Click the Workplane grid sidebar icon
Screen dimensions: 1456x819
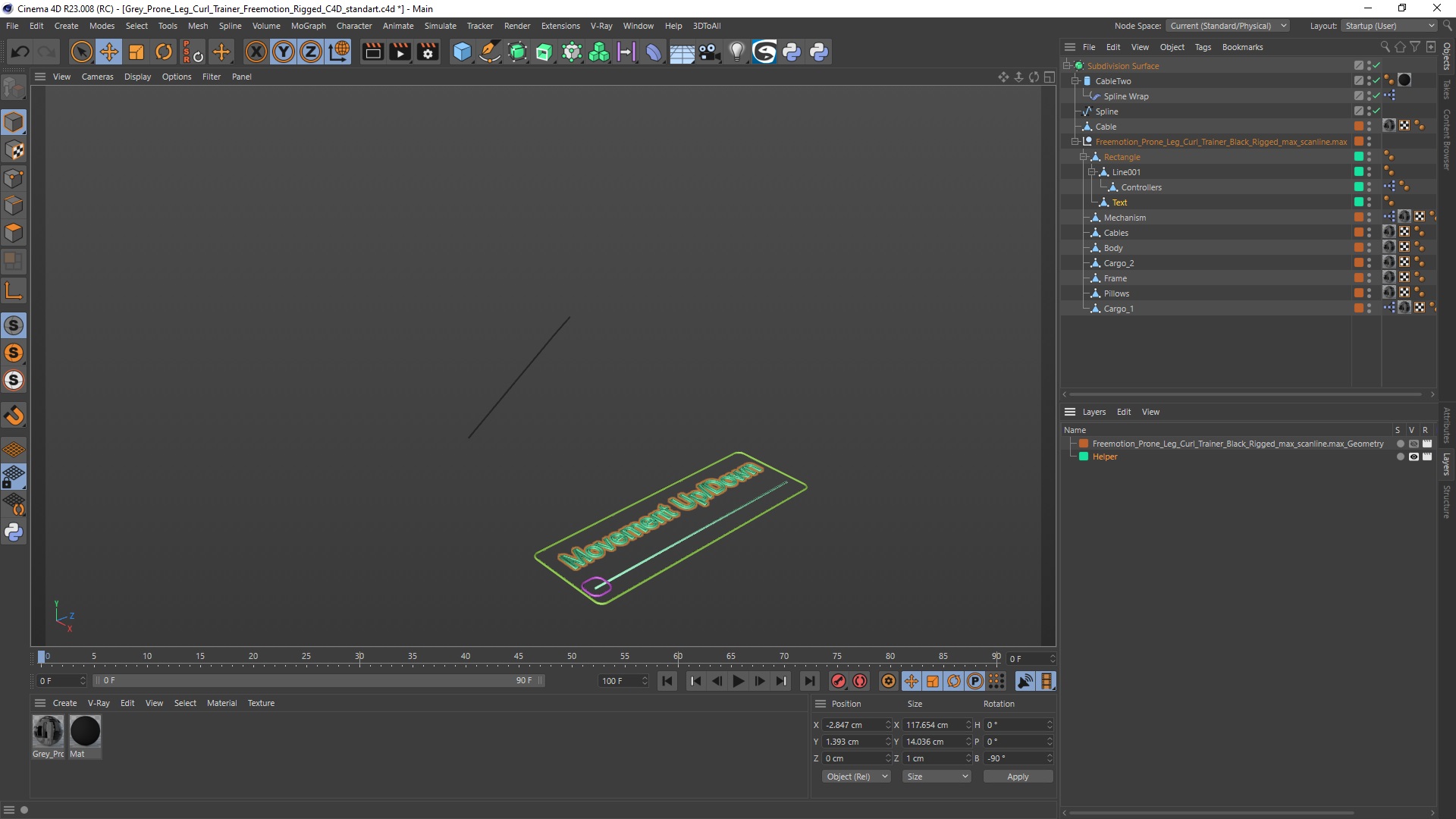(14, 450)
